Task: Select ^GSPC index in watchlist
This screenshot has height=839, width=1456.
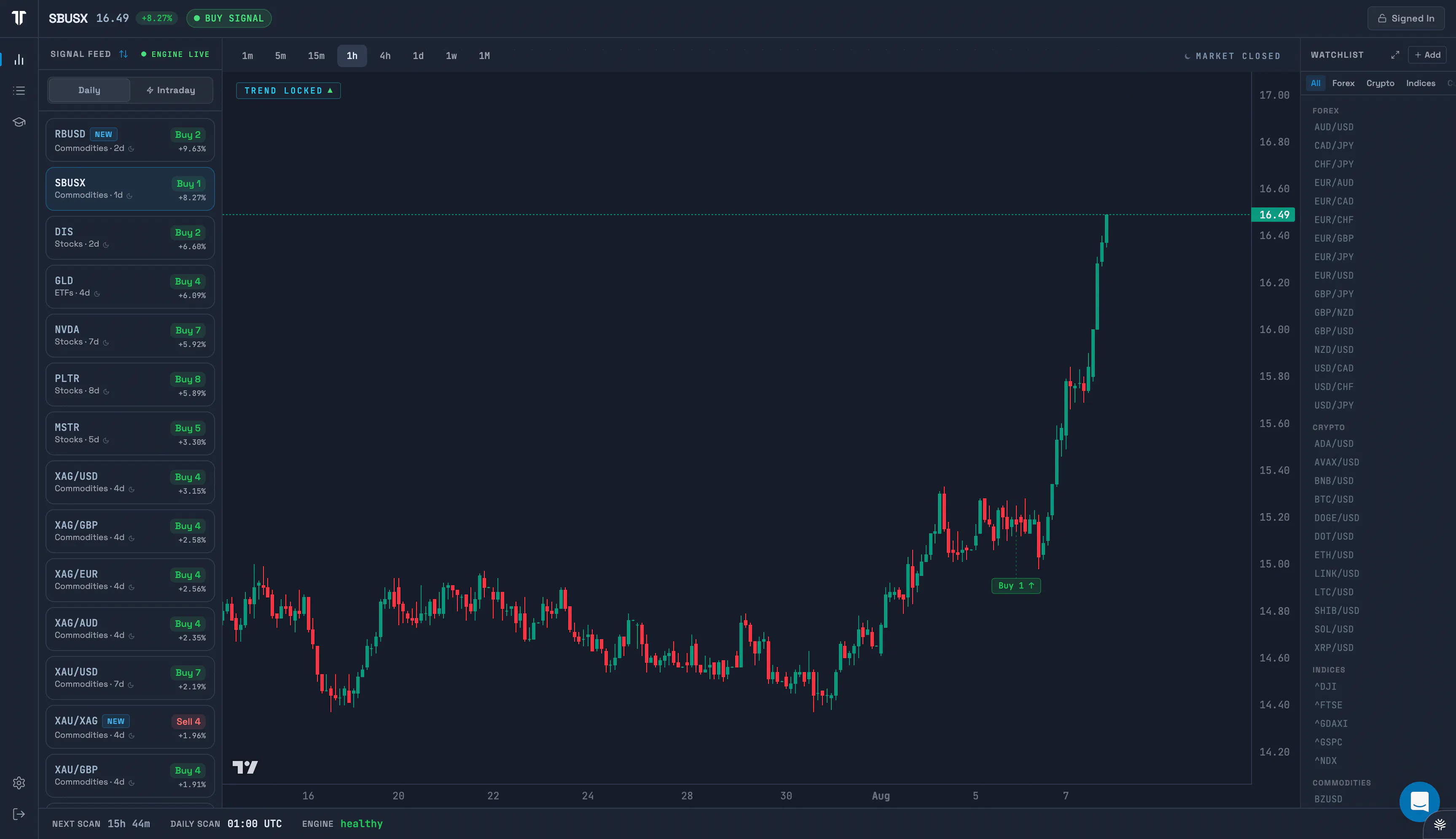Action: pos(1328,742)
